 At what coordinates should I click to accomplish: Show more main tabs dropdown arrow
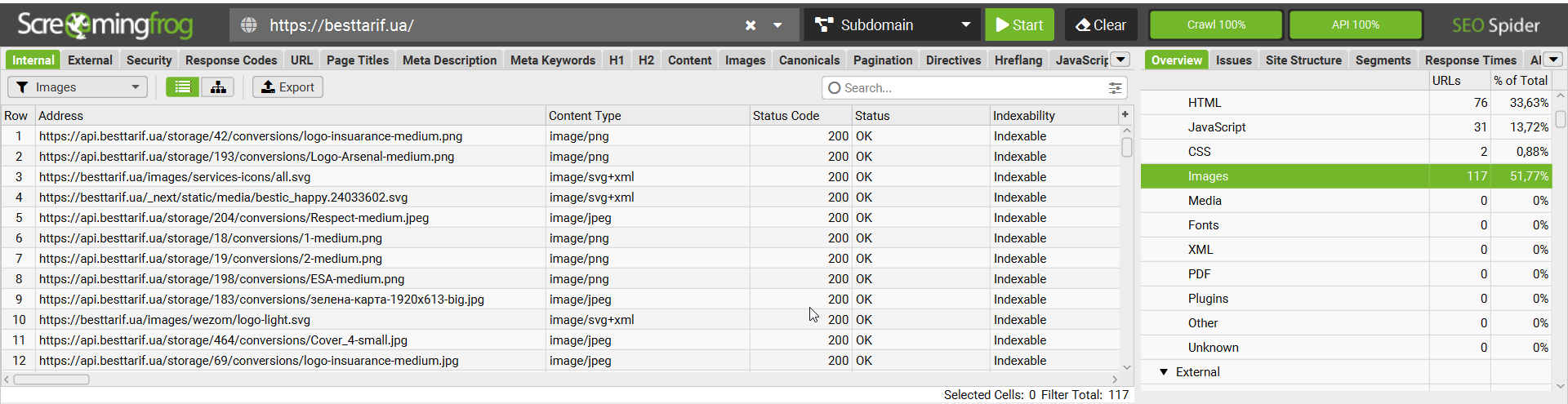tap(1121, 60)
